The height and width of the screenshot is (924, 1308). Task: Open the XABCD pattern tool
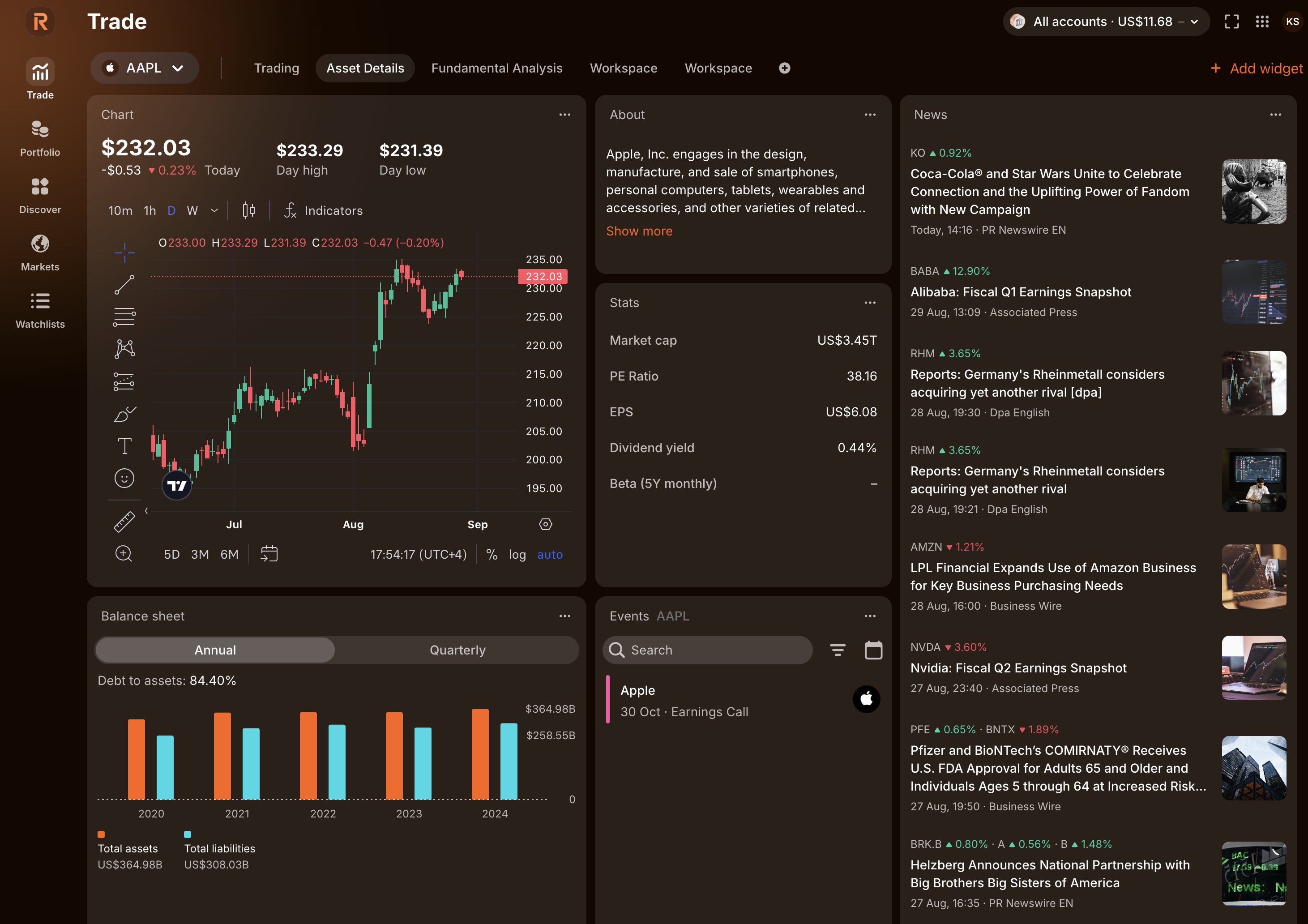[x=124, y=349]
